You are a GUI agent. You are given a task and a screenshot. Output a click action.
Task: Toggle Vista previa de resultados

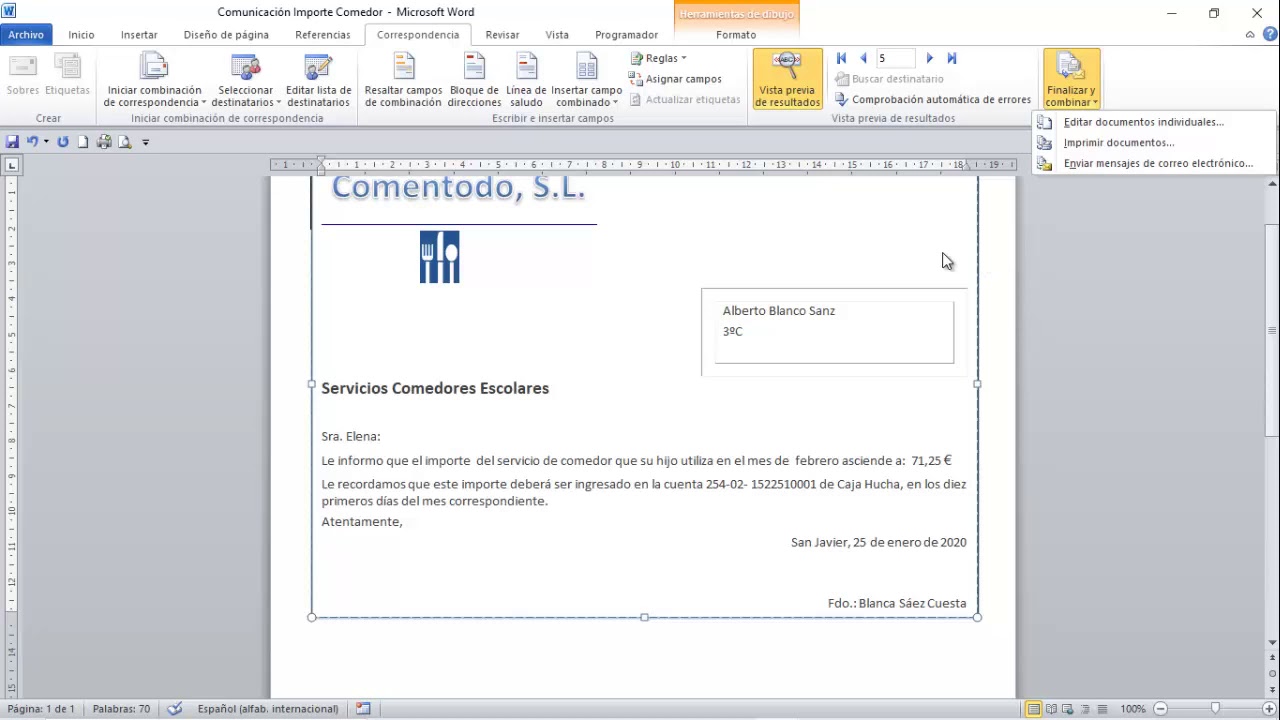pos(787,79)
